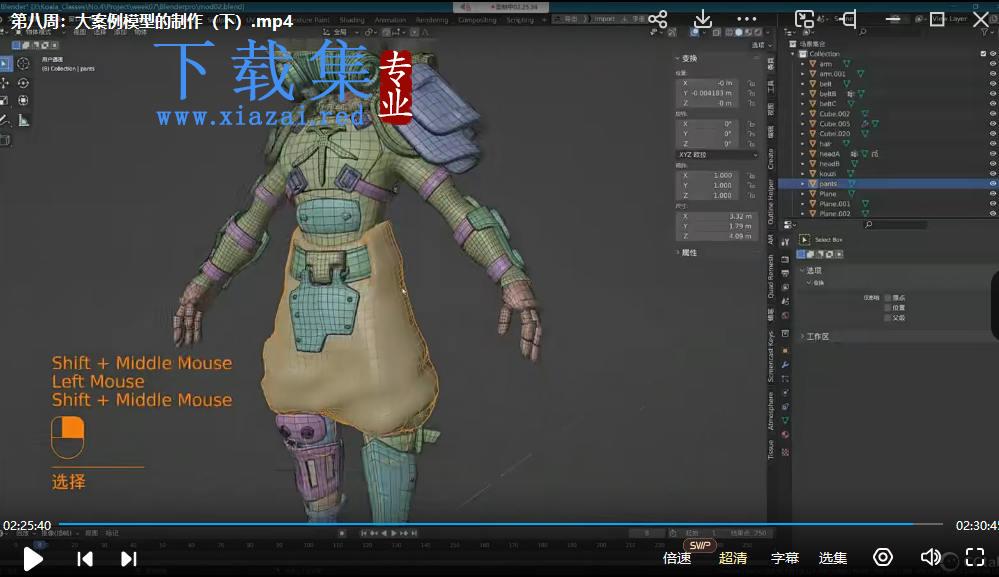
Task: Skip to the previous video
Action: tap(85, 559)
